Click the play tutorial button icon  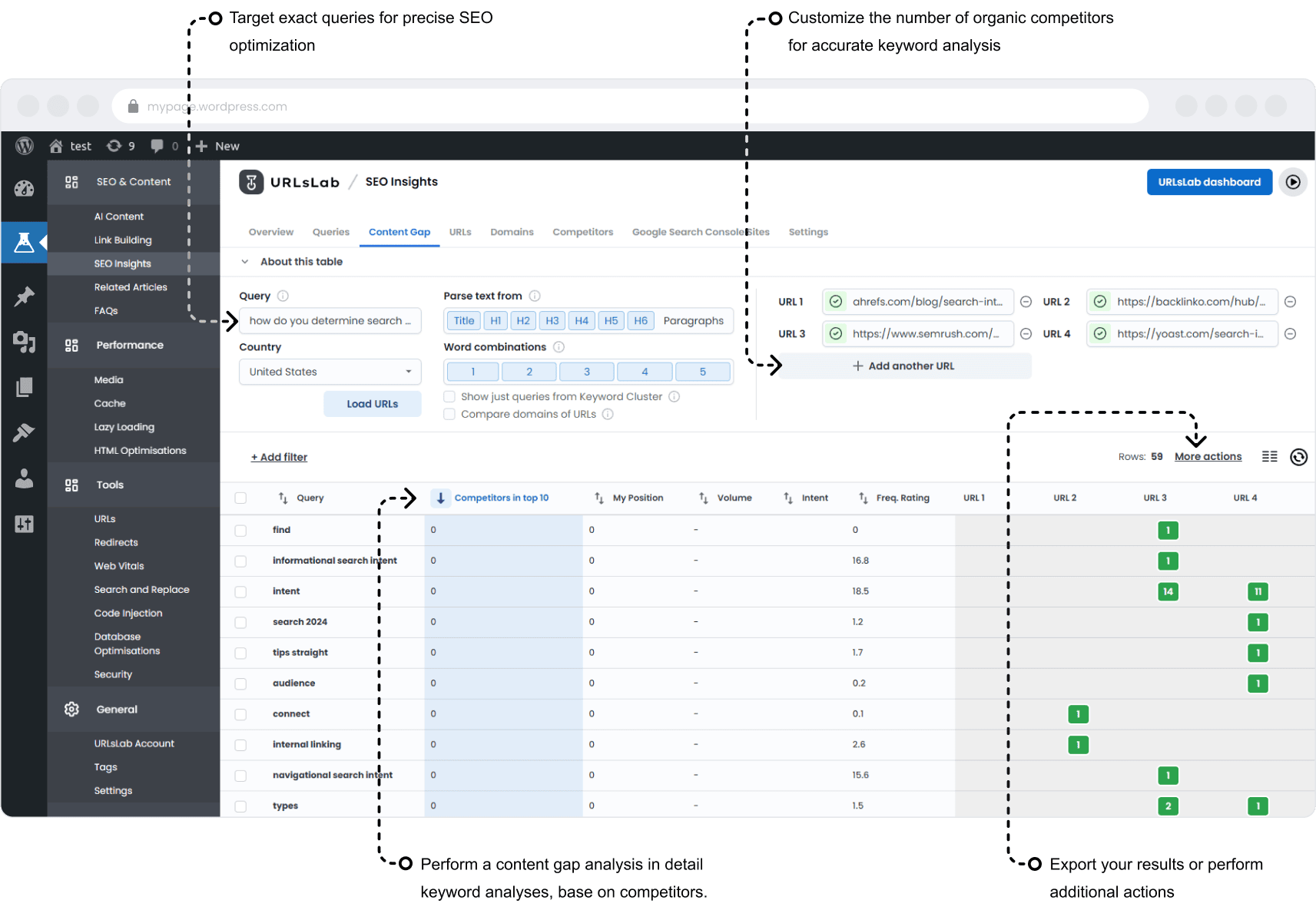point(1293,182)
